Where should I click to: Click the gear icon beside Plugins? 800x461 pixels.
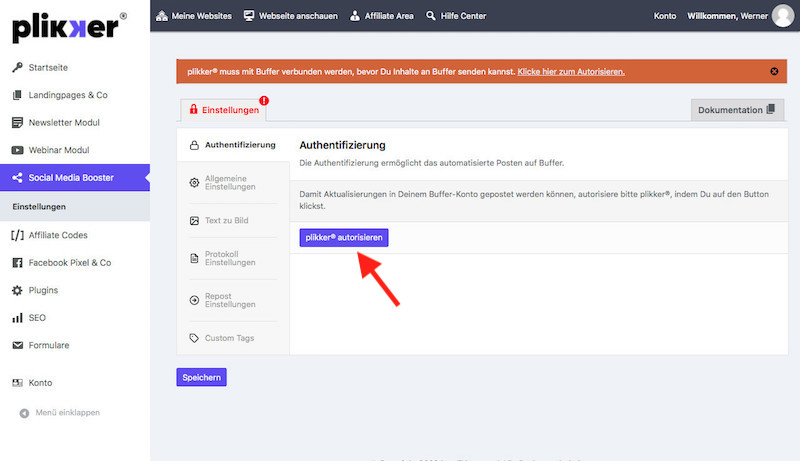pyautogui.click(x=18, y=290)
